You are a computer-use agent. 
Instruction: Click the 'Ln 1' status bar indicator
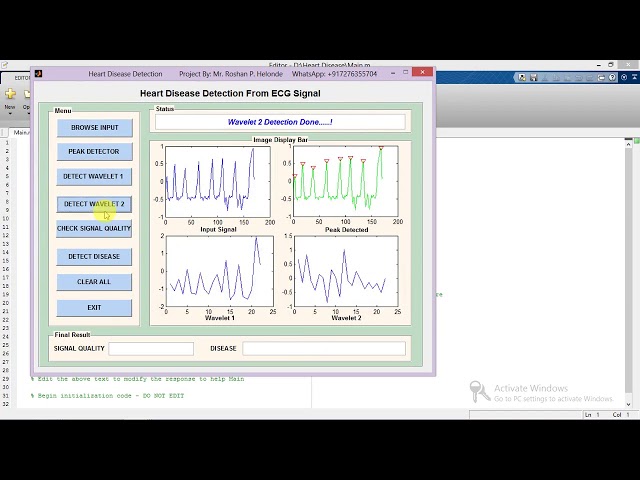592,415
